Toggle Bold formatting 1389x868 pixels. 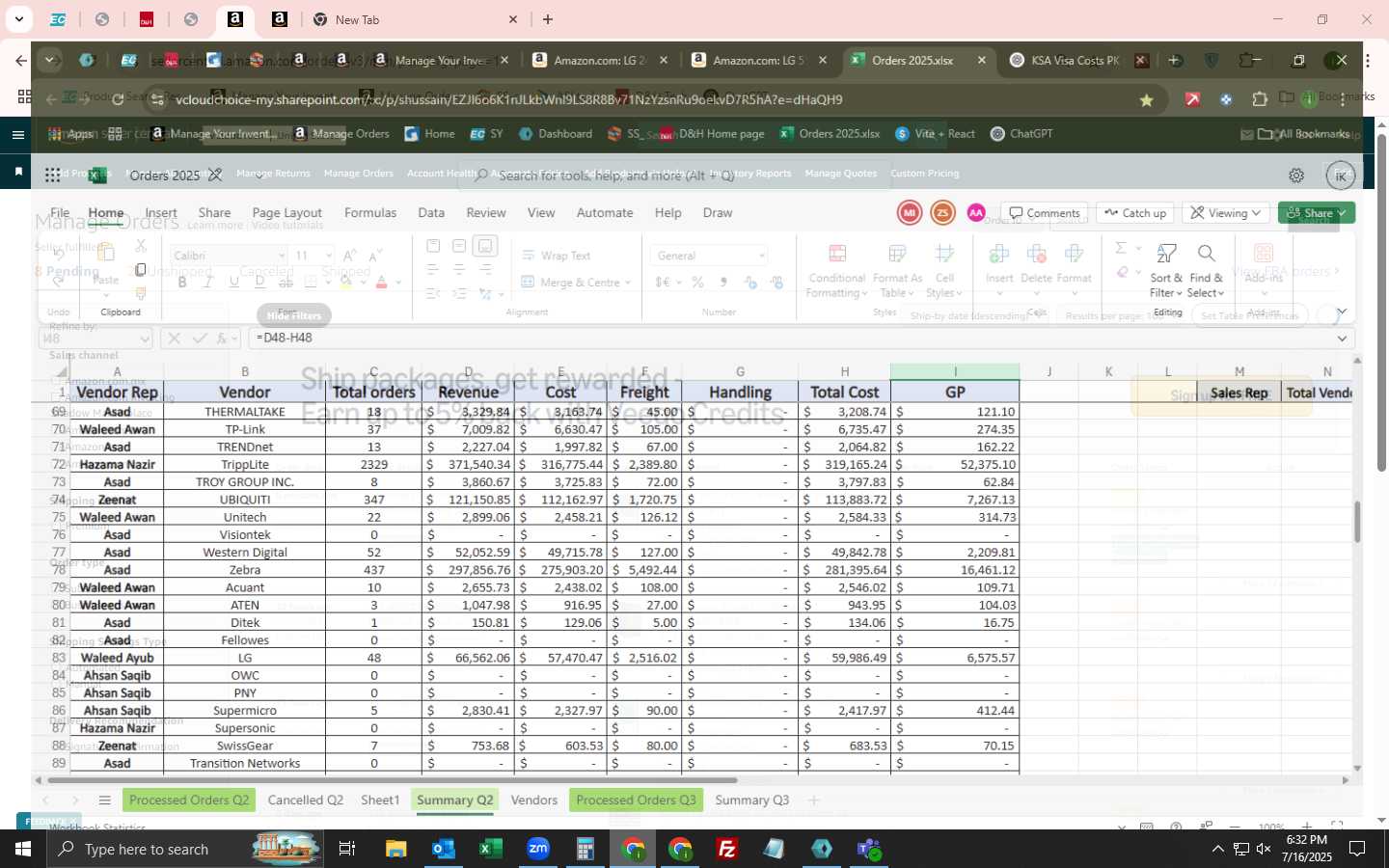click(x=181, y=283)
